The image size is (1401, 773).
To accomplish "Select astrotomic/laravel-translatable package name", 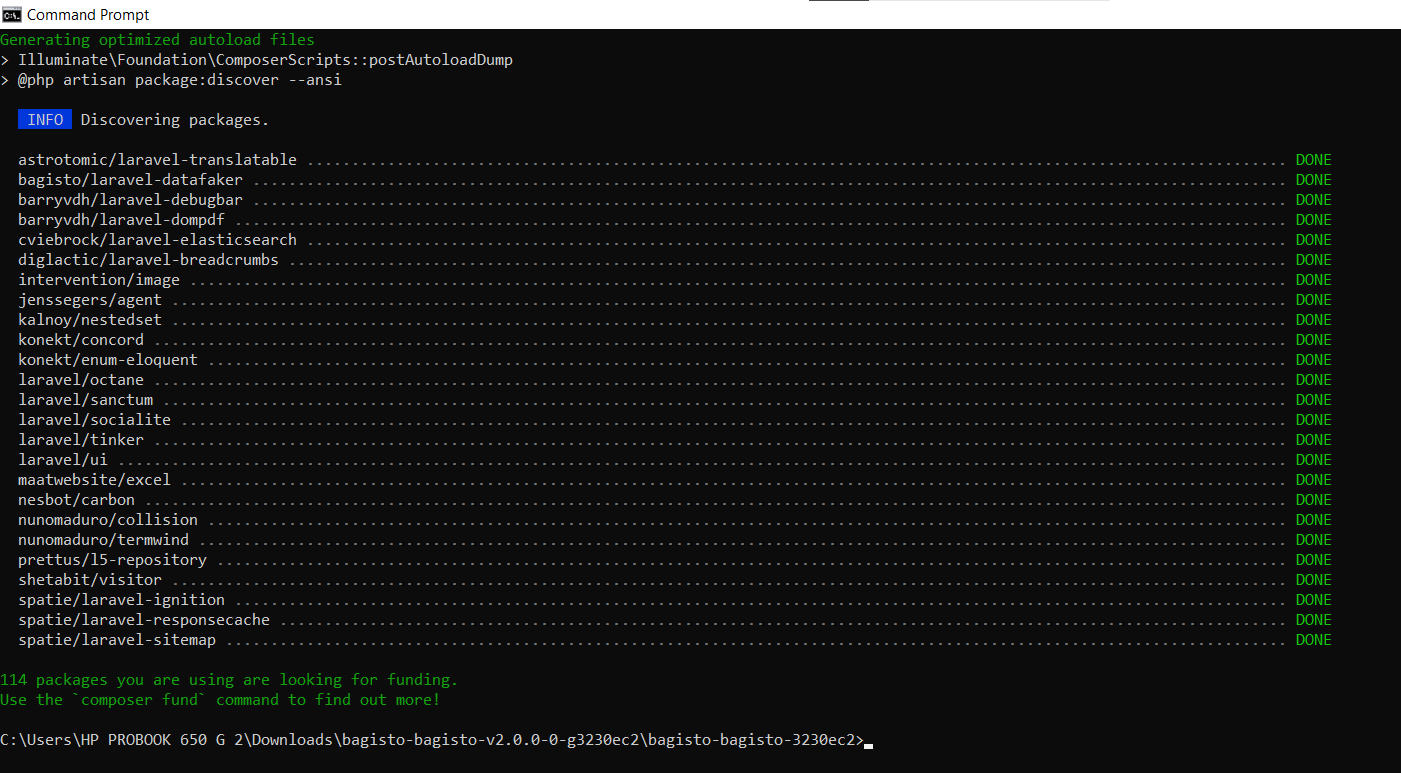I will (157, 160).
